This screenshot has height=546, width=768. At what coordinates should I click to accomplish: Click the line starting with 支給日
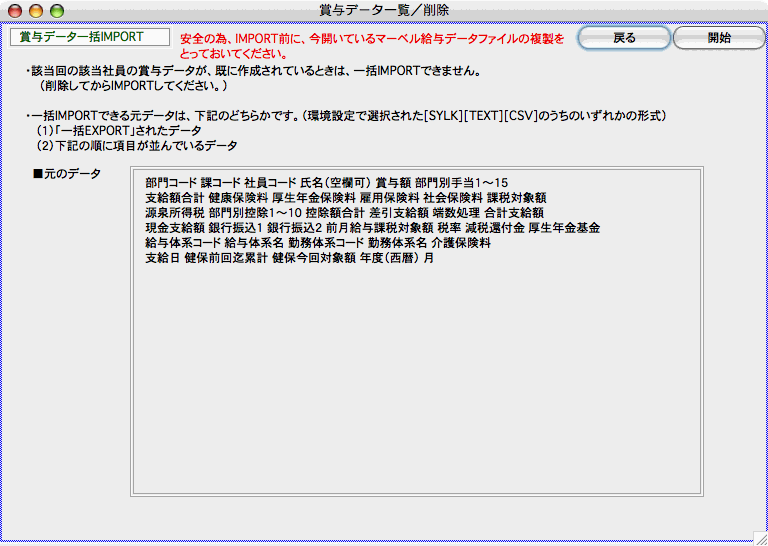(x=289, y=258)
